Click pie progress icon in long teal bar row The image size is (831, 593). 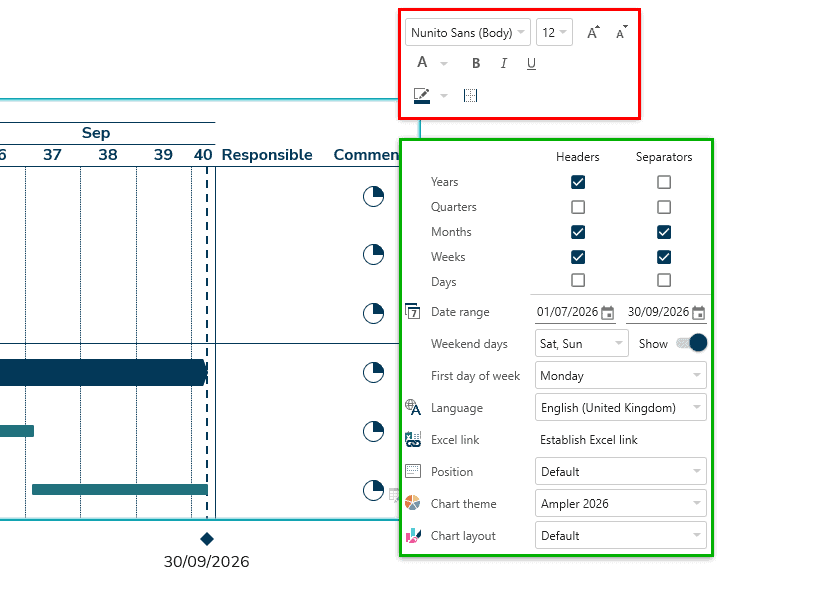(374, 490)
